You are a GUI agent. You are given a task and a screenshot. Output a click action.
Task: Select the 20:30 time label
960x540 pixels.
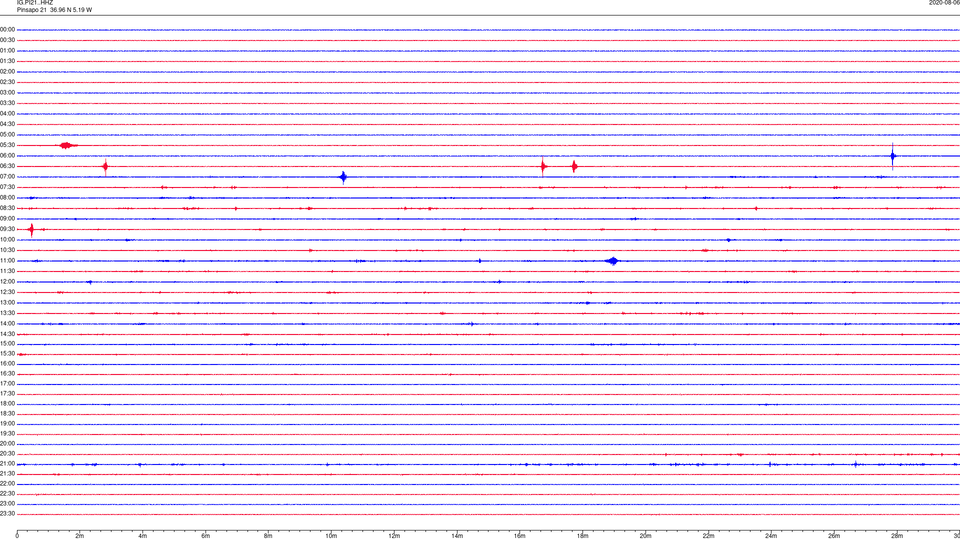click(x=7, y=454)
